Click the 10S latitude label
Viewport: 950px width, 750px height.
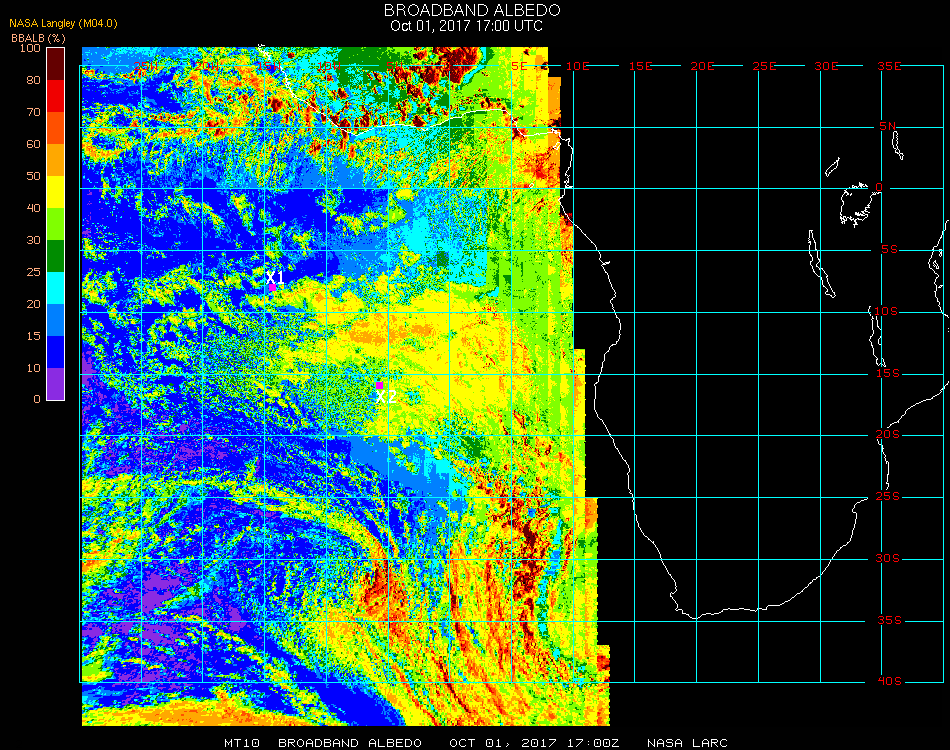(886, 311)
